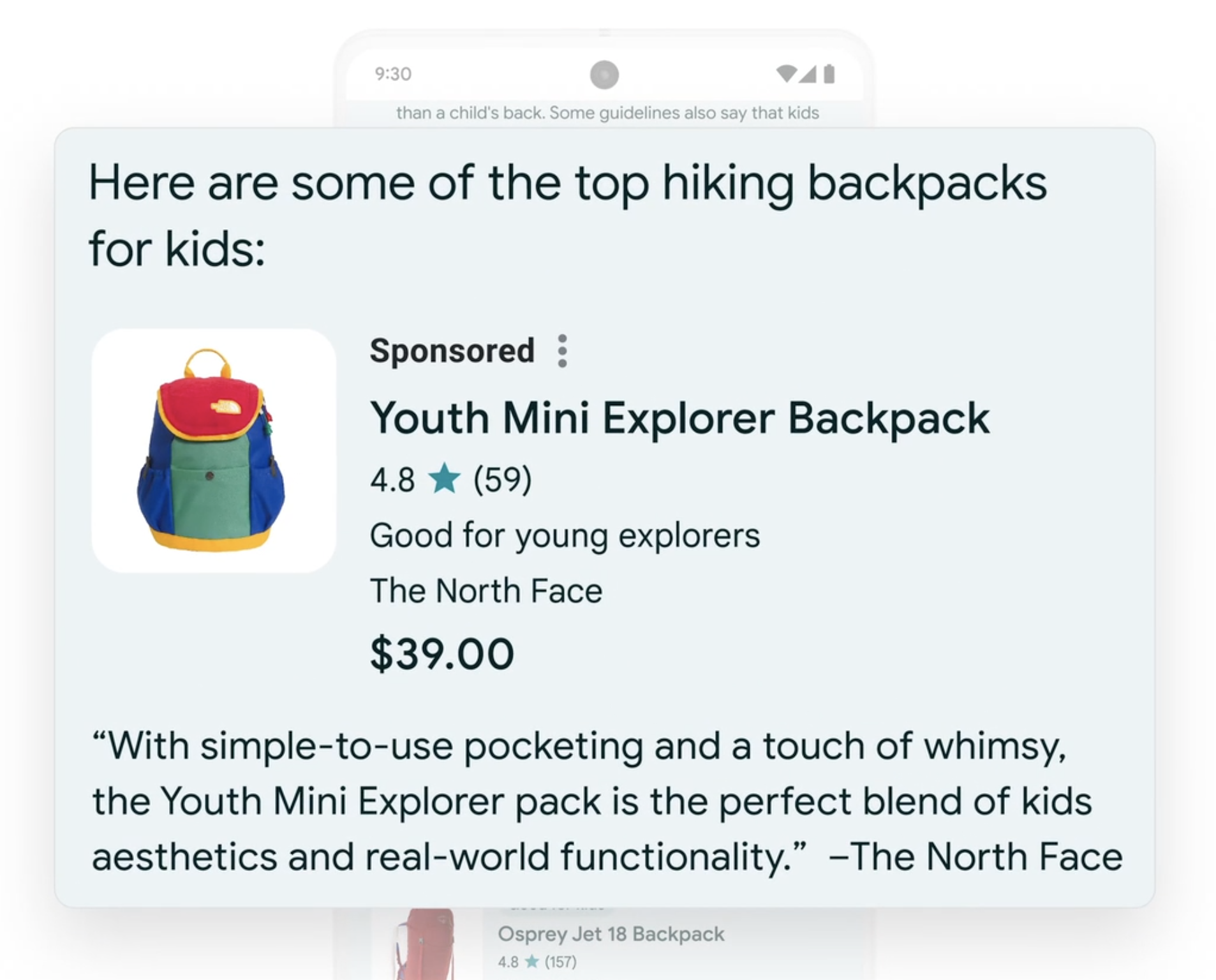Select the red Osprey backpack thumbnail
Screen dimensions: 1216x980
click(424, 943)
